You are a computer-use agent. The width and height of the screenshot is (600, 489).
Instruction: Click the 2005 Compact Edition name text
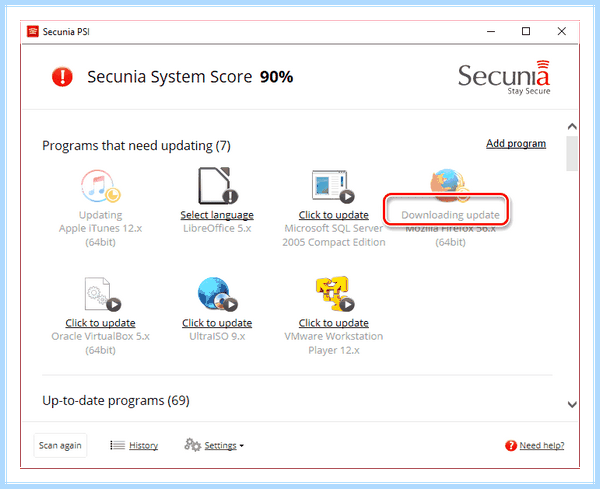(x=334, y=242)
